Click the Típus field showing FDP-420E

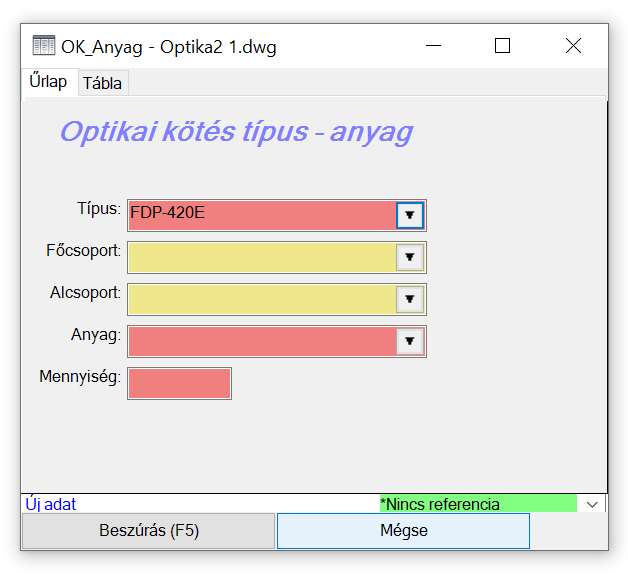pyautogui.click(x=262, y=215)
